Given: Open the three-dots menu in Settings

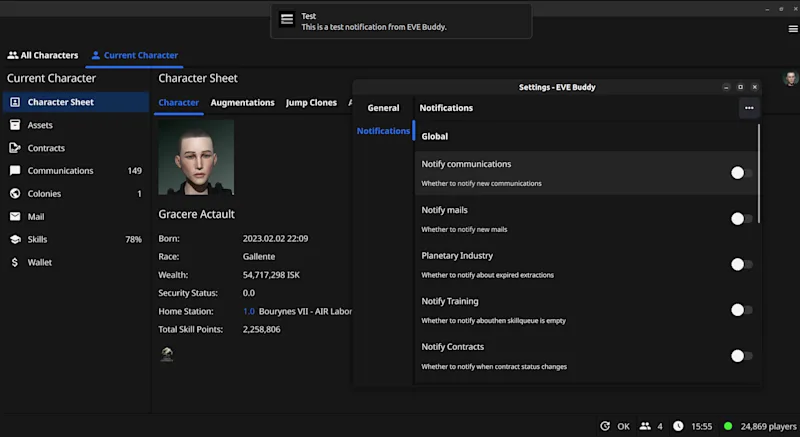Looking at the screenshot, I should pyautogui.click(x=749, y=108).
